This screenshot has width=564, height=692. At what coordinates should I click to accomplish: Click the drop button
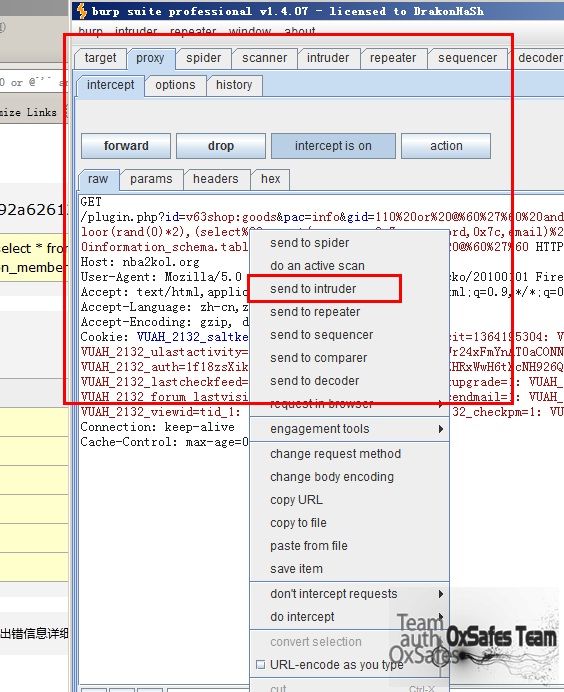[x=221, y=146]
